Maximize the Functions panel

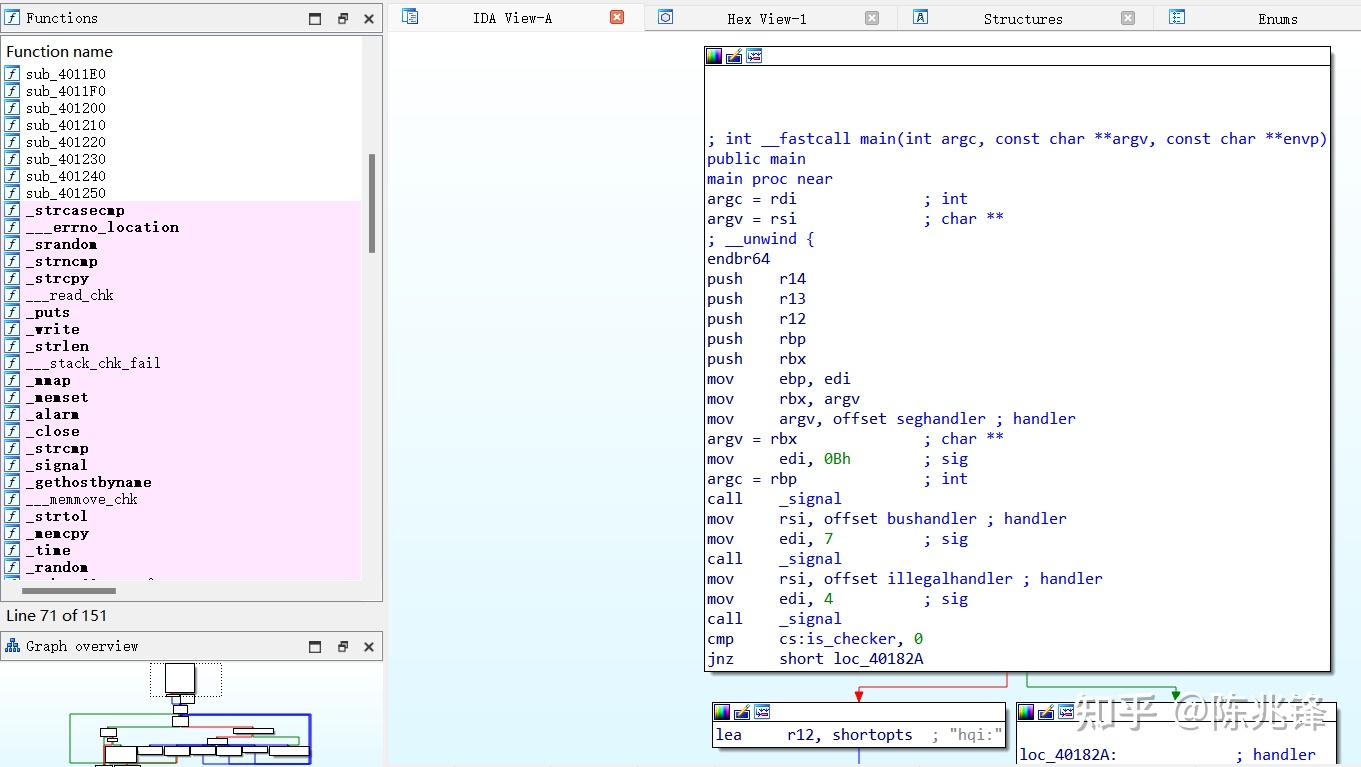pyautogui.click(x=315, y=19)
